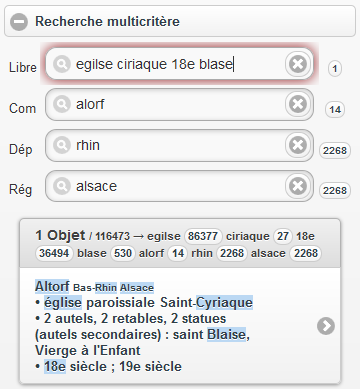
Task: Click the 2268 badge beside Dép
Action: coord(335,150)
